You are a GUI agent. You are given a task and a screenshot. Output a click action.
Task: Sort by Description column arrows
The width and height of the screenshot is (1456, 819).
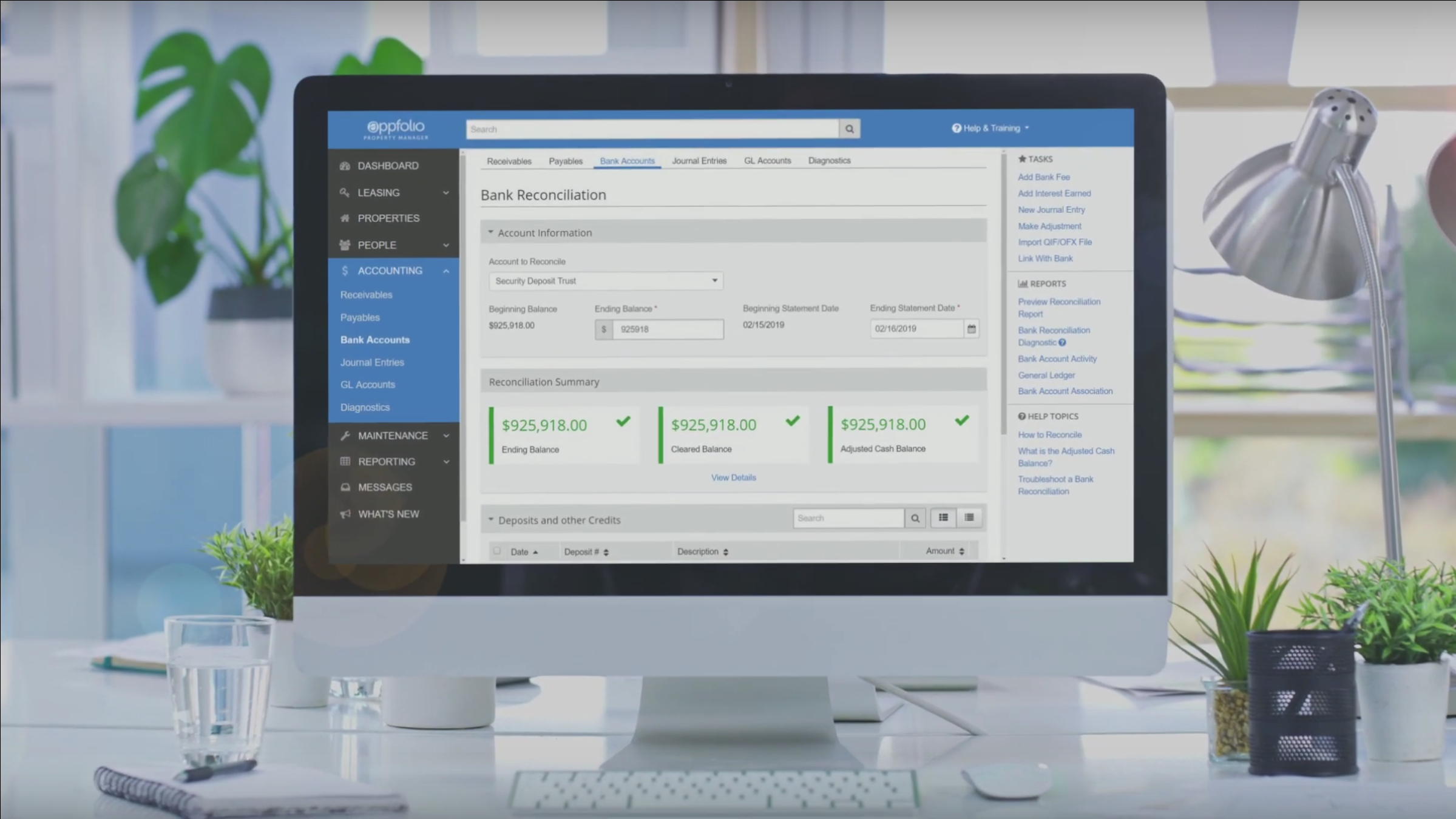click(x=726, y=552)
